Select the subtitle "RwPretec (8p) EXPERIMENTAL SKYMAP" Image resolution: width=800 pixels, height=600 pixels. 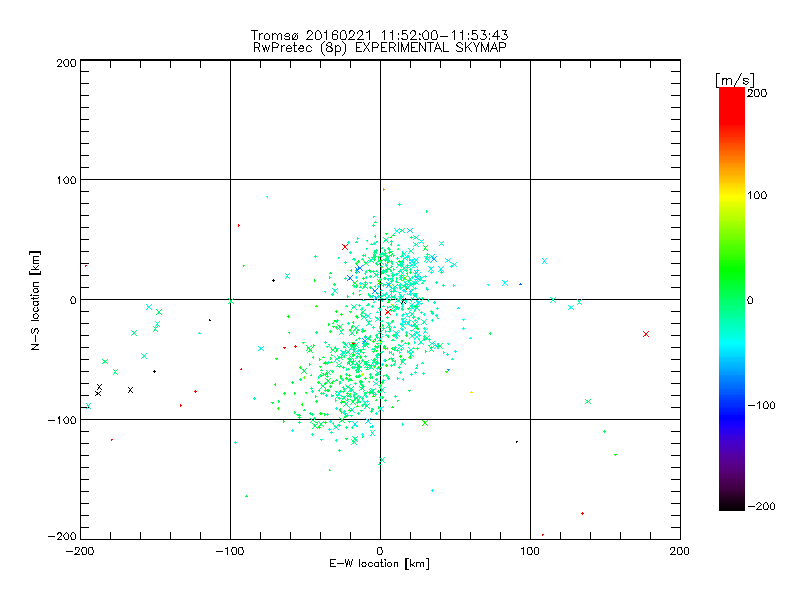click(x=380, y=48)
